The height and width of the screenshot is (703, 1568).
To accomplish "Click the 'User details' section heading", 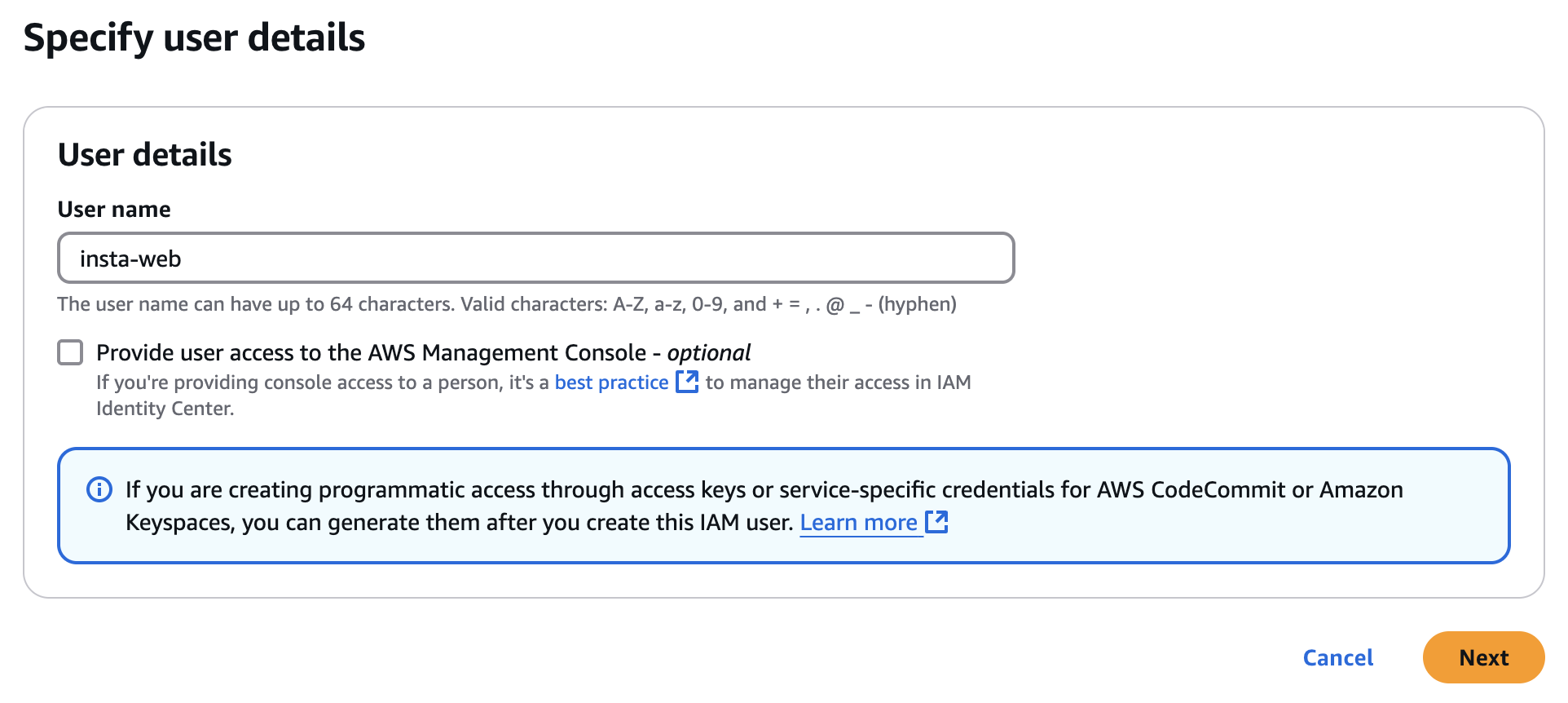I will pyautogui.click(x=145, y=154).
